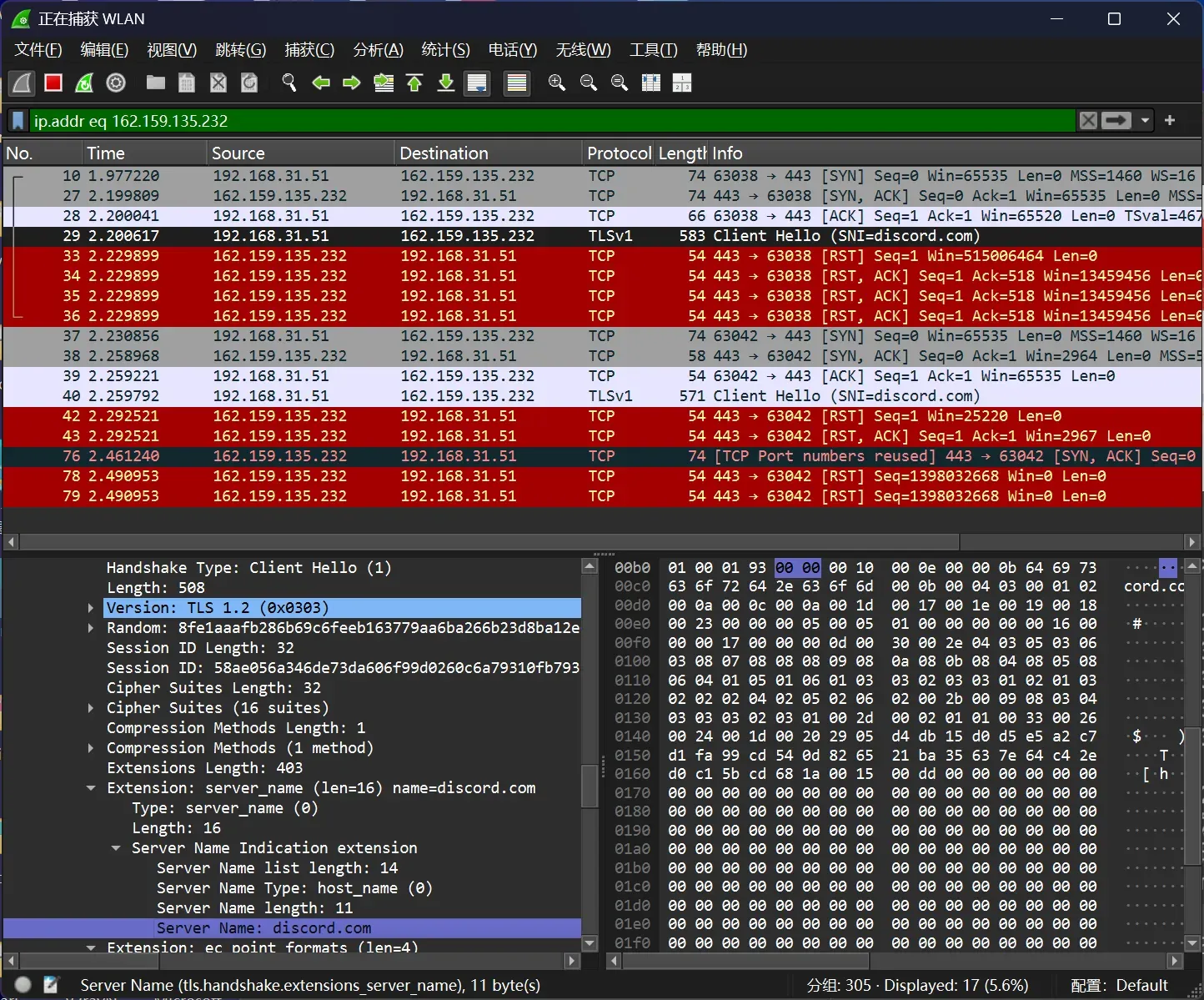Open the 统计(S) menu
The height and width of the screenshot is (1000, 1204).
(445, 50)
